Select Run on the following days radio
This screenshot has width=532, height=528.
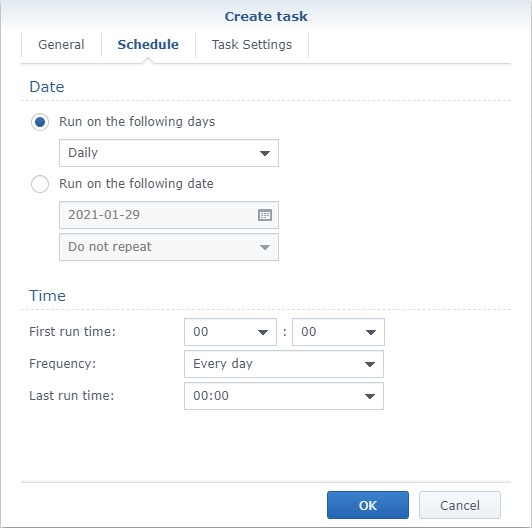coord(40,122)
